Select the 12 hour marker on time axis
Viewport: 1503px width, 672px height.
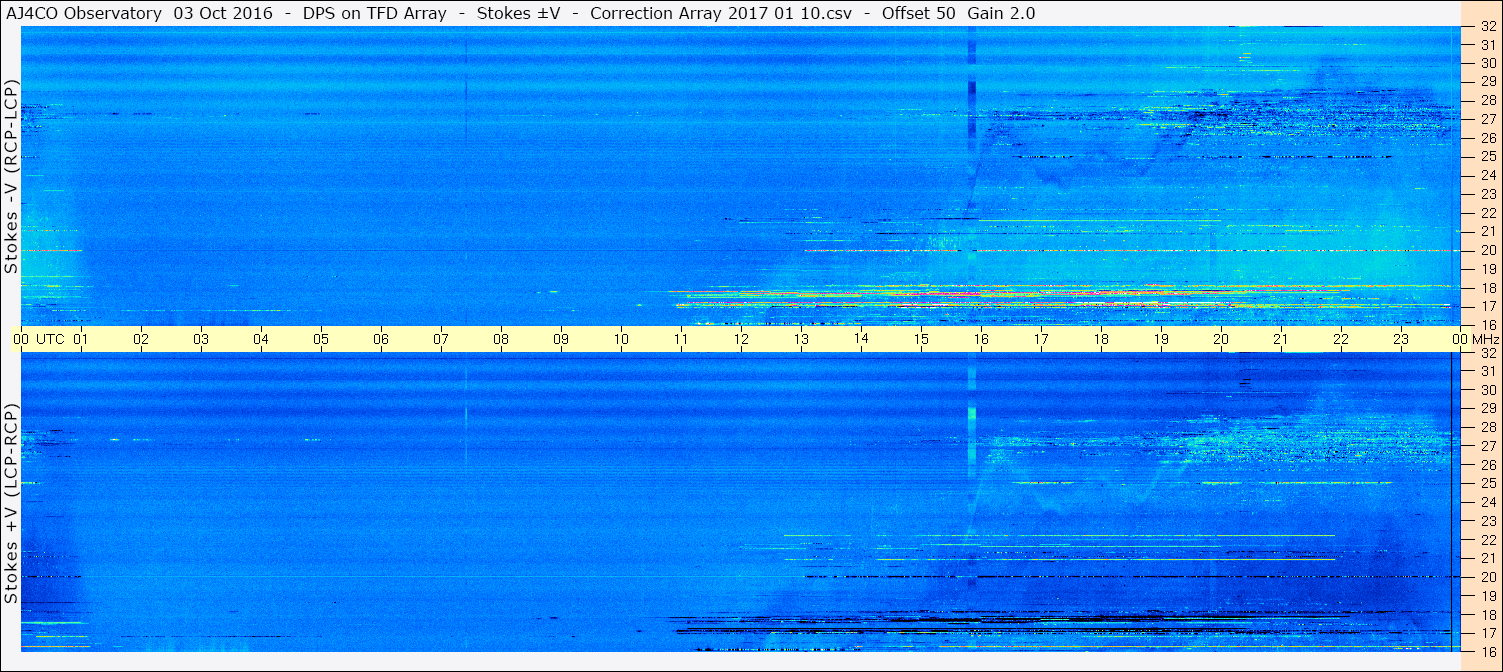[740, 339]
